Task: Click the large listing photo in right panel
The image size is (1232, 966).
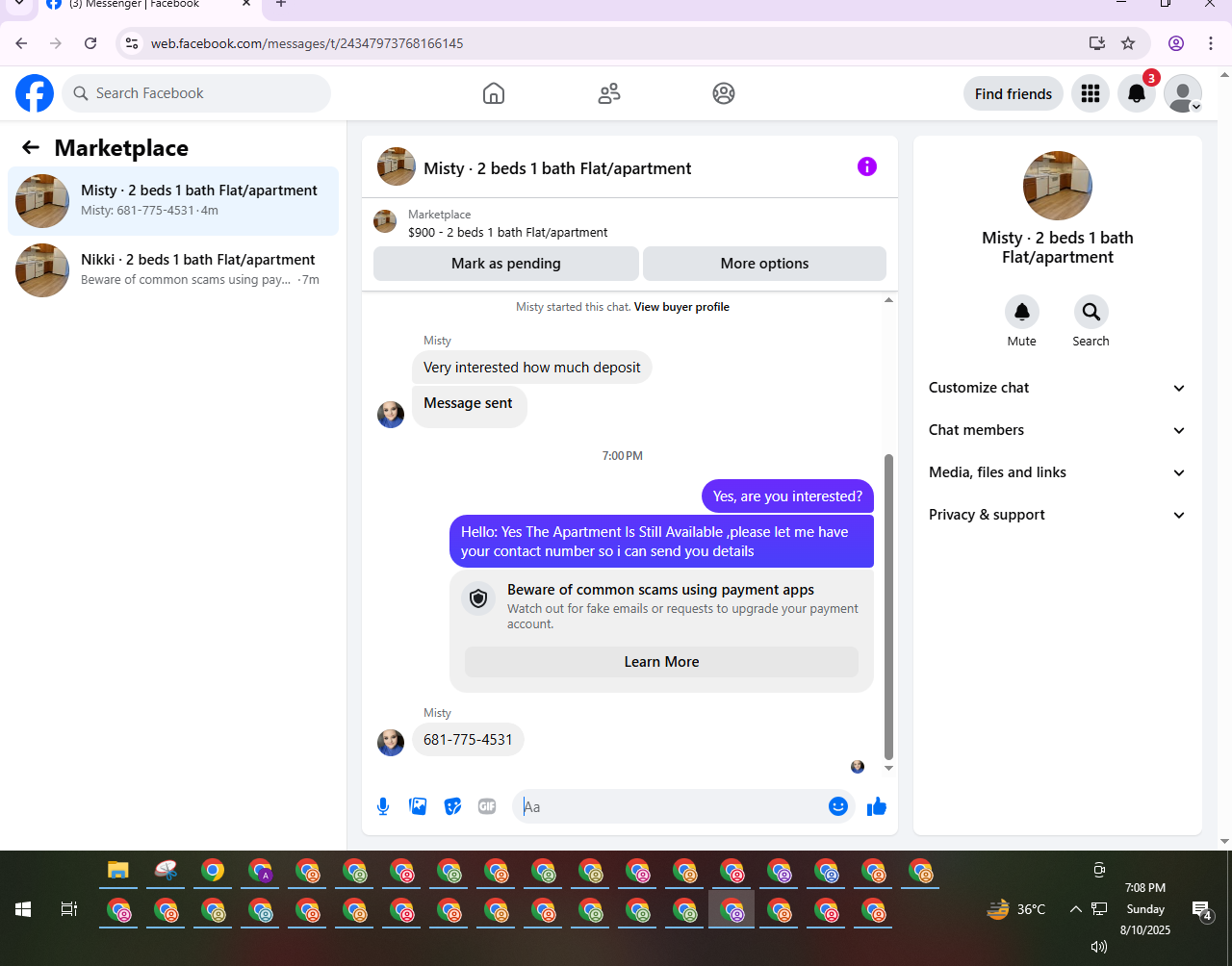Action: [x=1058, y=186]
